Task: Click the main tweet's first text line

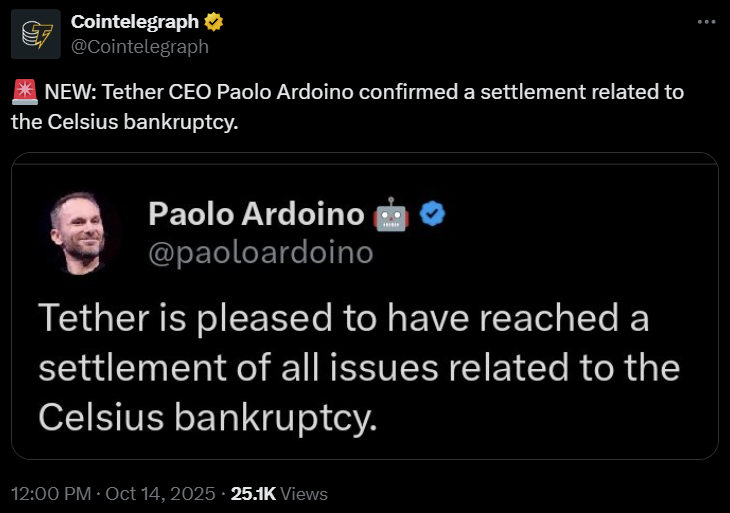Action: (364, 93)
